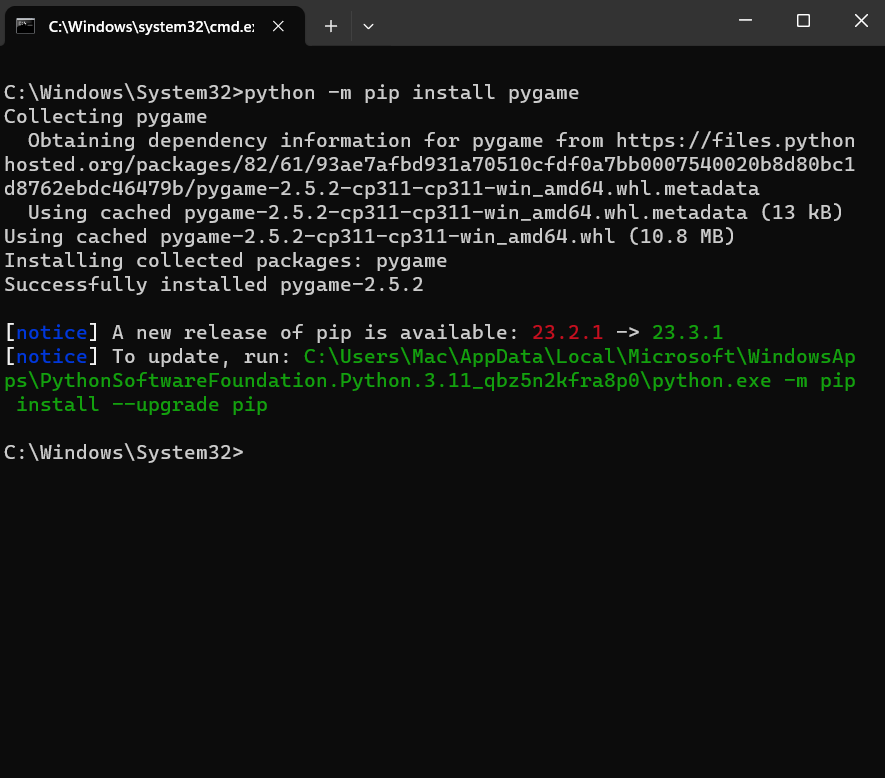Open a new terminal tab

pos(331,26)
